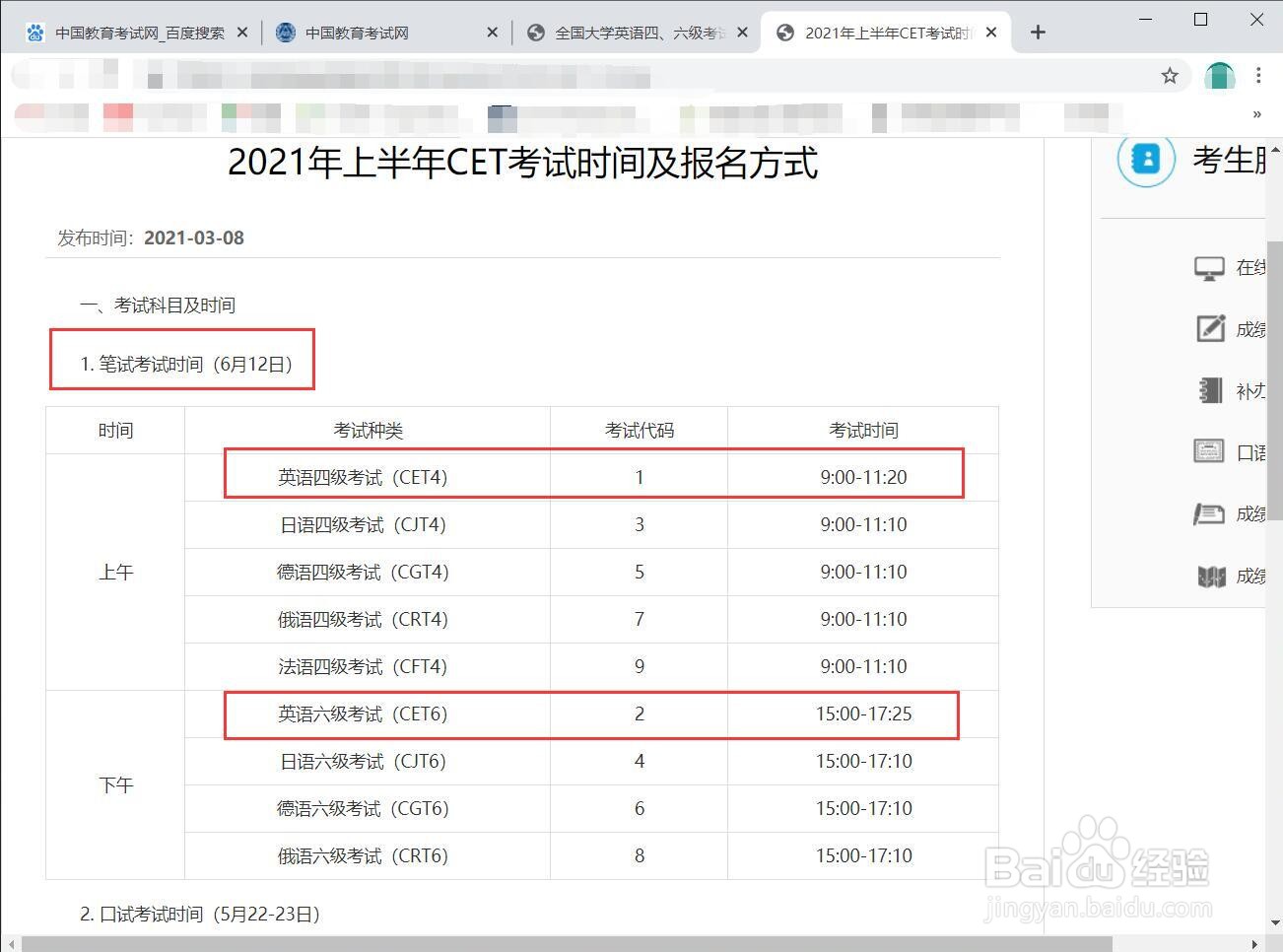The height and width of the screenshot is (952, 1283).
Task: Click the heading 一、考试科目及时间
Action: click(158, 306)
